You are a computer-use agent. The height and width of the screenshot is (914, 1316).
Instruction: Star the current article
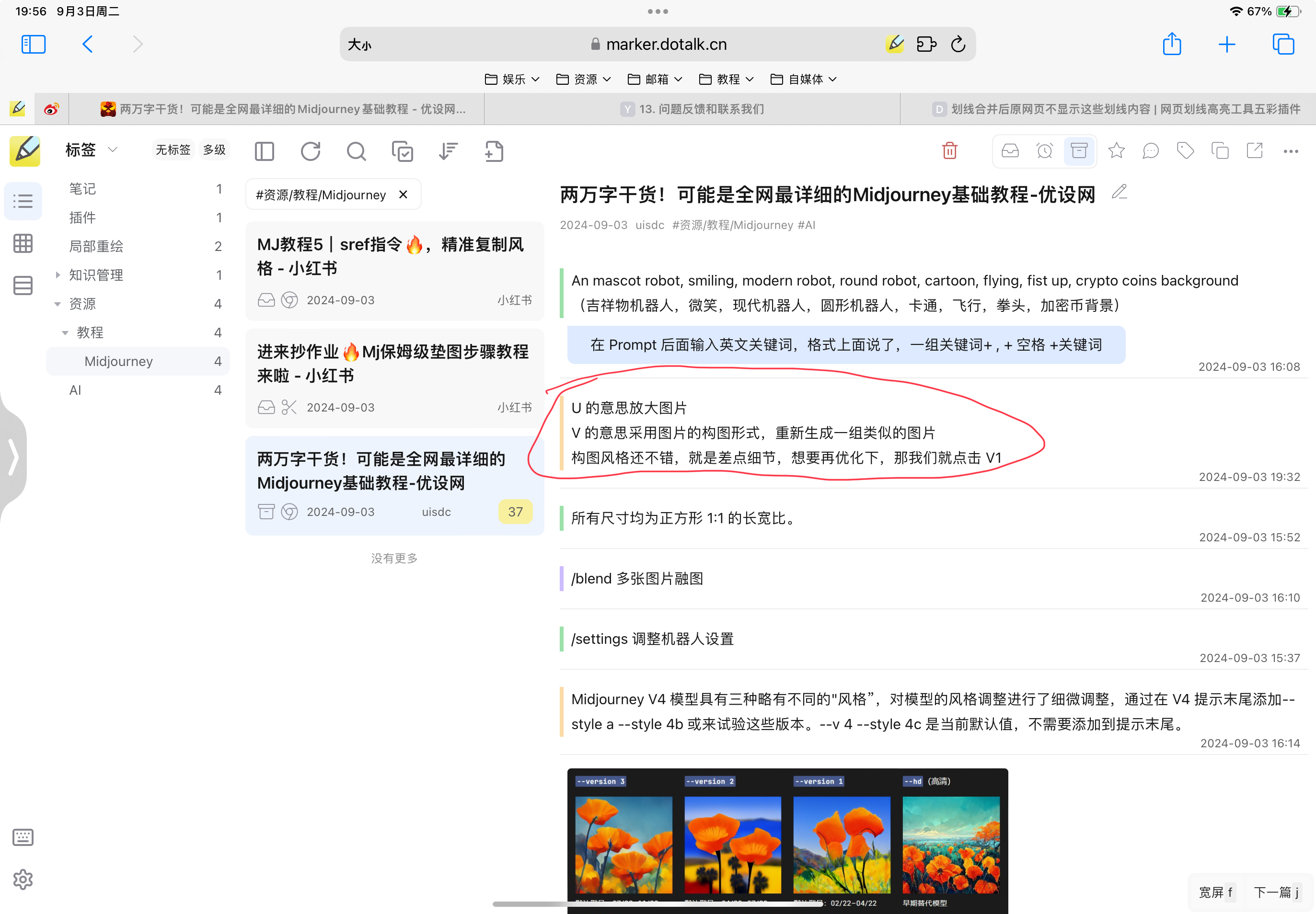(1116, 150)
